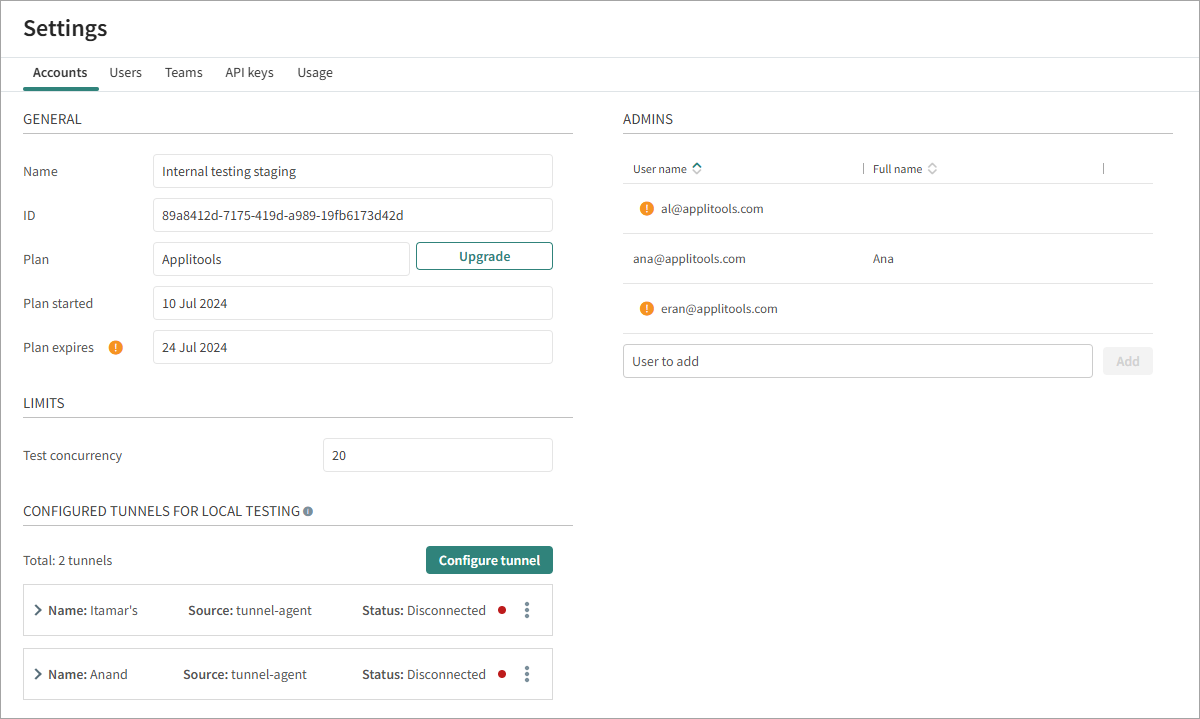Click the Test concurrency label
Screen dimensions: 1200x719
[x=73, y=455]
